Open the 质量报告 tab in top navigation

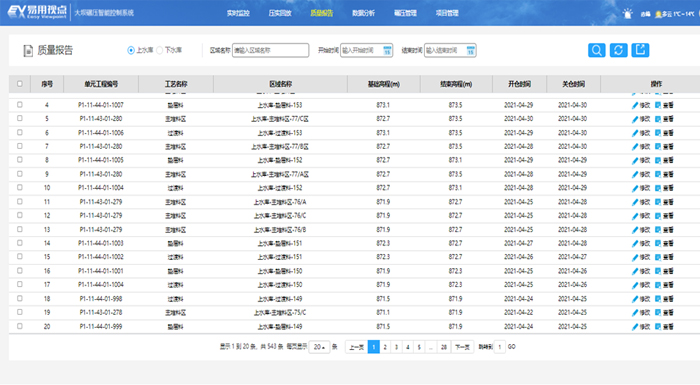321,13
